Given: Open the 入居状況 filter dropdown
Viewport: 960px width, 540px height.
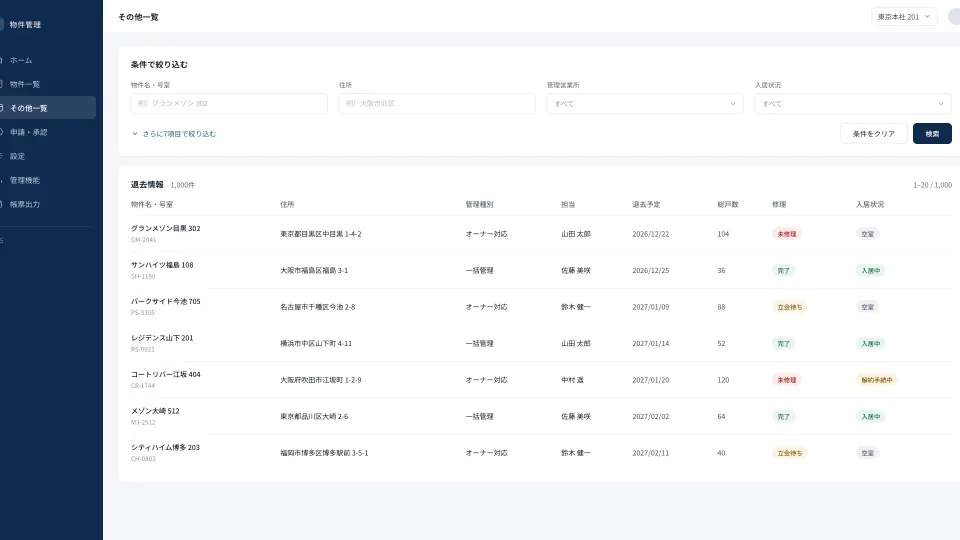Looking at the screenshot, I should pos(853,103).
